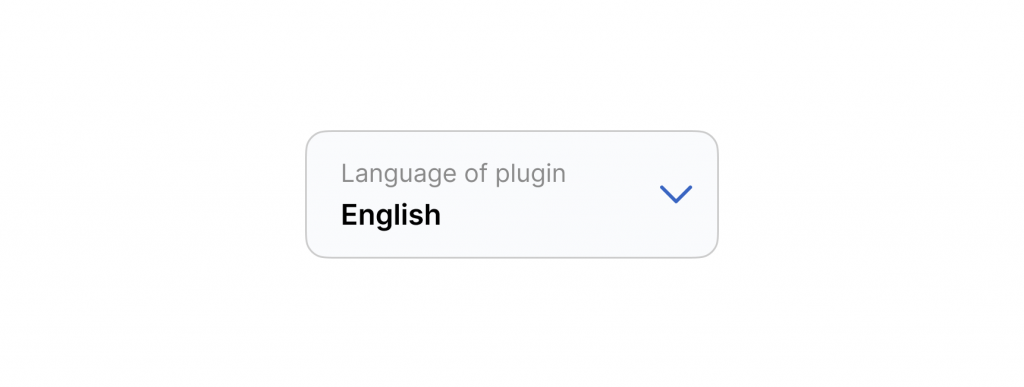Expand the plugin language selector
Viewport: 1024px width, 387px height.
[x=512, y=194]
